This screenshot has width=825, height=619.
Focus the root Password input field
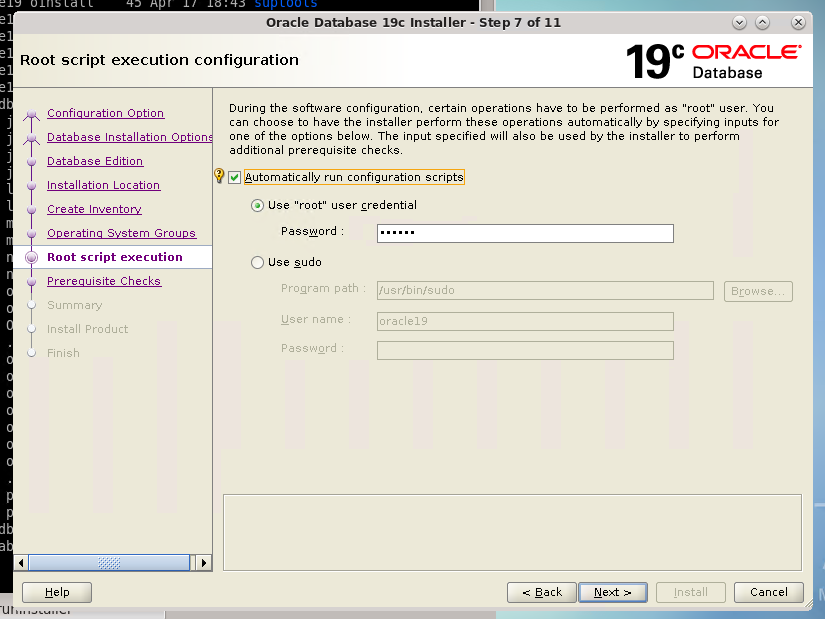point(525,233)
